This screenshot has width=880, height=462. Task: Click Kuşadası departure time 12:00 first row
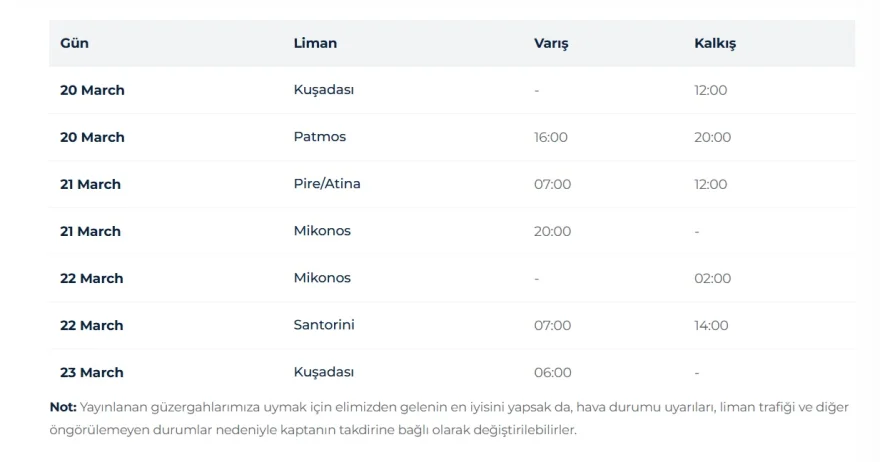(x=710, y=90)
